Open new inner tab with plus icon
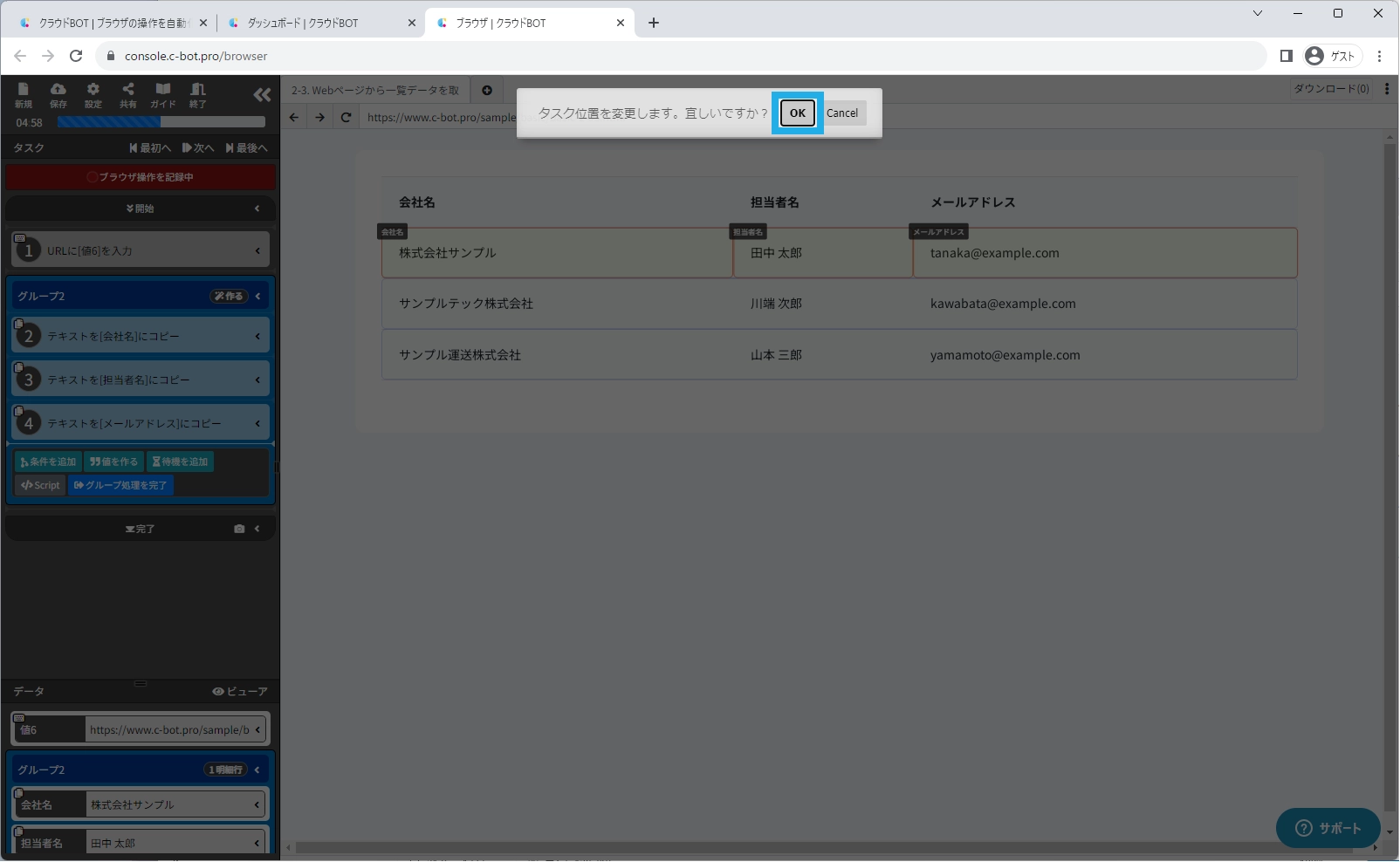Image resolution: width=1400 pixels, height=862 pixels. click(x=487, y=91)
